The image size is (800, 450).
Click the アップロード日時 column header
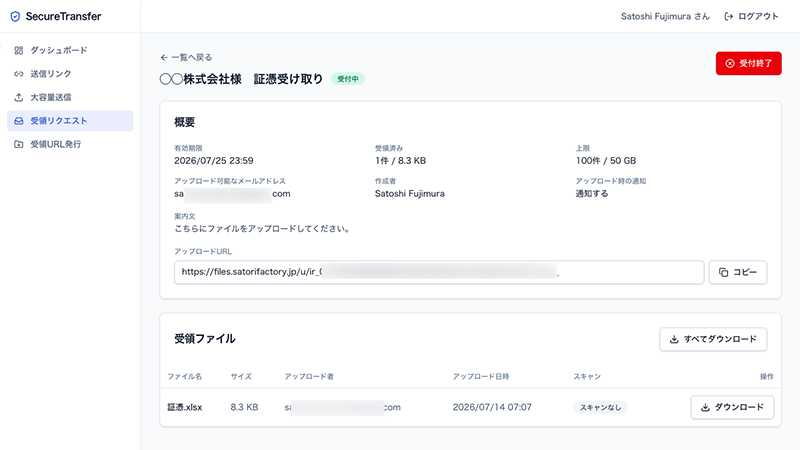[x=481, y=377]
